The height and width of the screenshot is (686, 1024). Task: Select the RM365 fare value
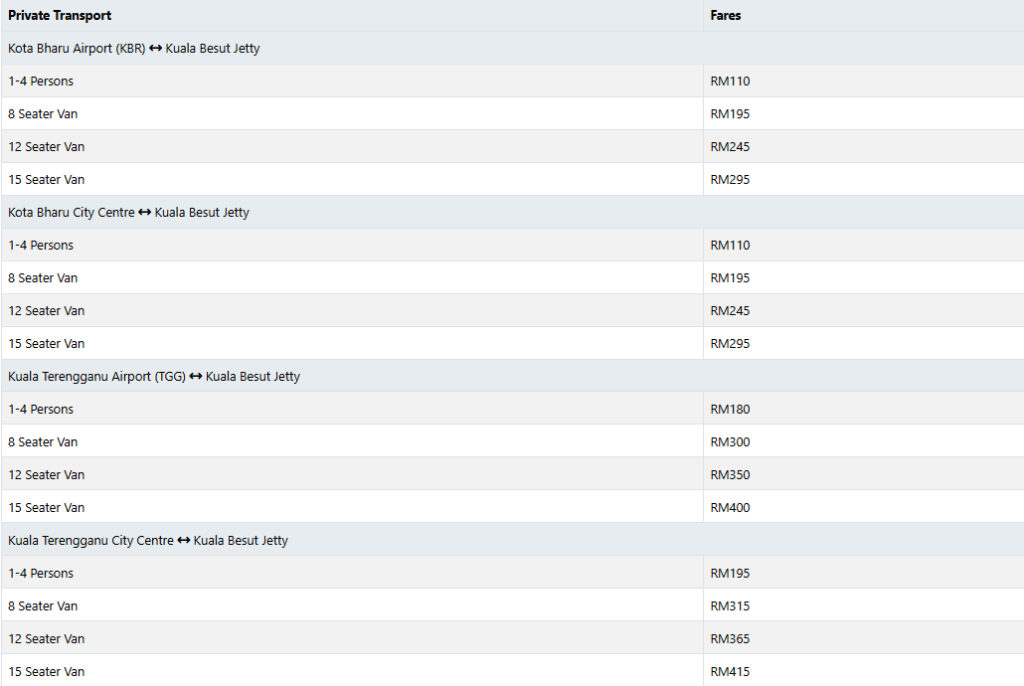coord(730,639)
